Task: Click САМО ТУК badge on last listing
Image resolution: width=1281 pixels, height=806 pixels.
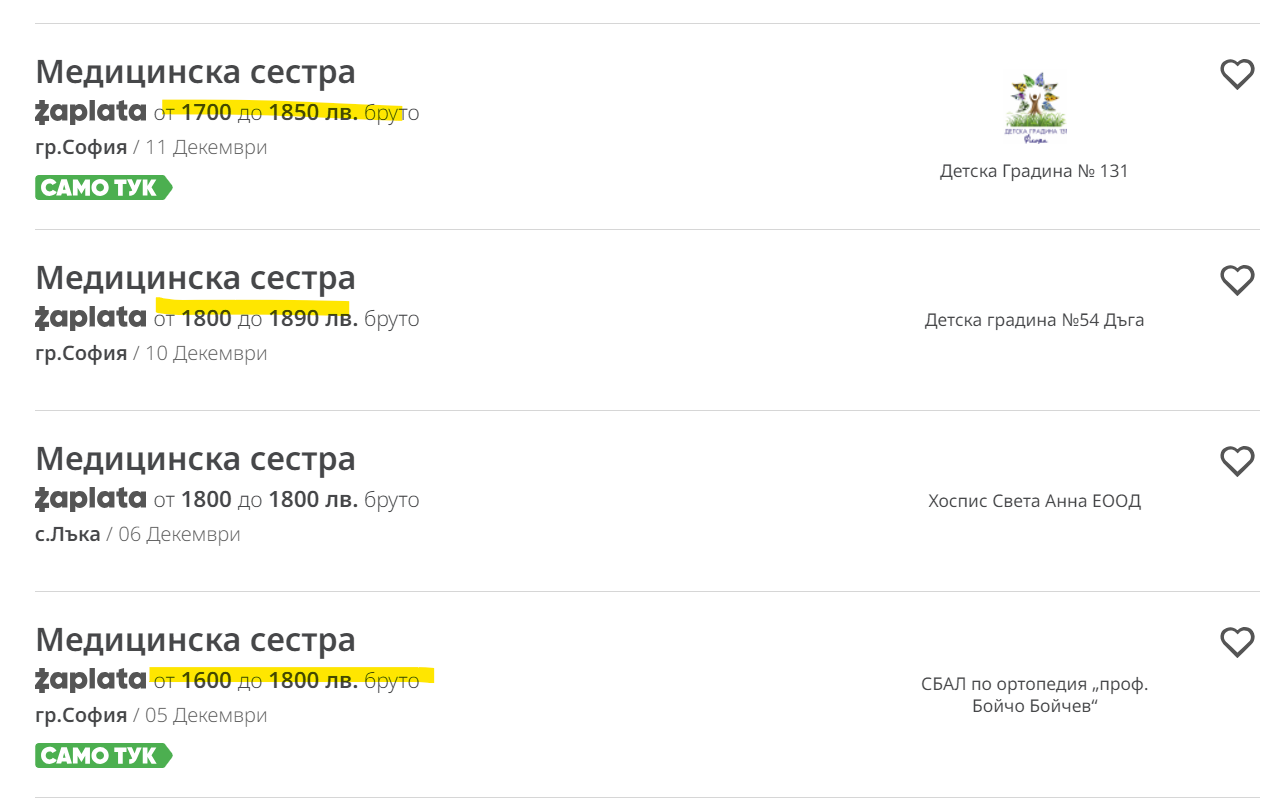Action: point(103,756)
